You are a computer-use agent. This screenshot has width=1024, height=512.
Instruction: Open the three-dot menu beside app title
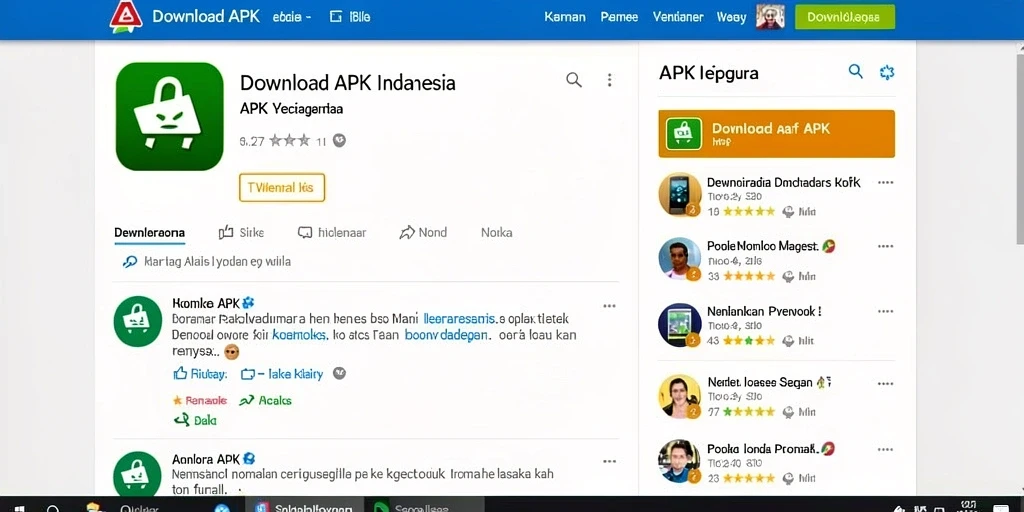click(x=609, y=80)
